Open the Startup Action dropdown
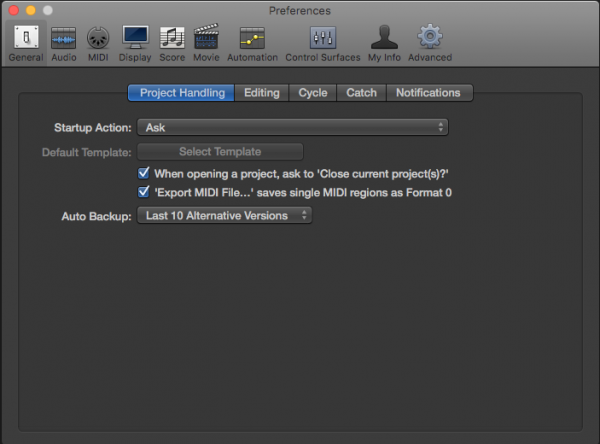The width and height of the screenshot is (600, 444). (x=293, y=127)
